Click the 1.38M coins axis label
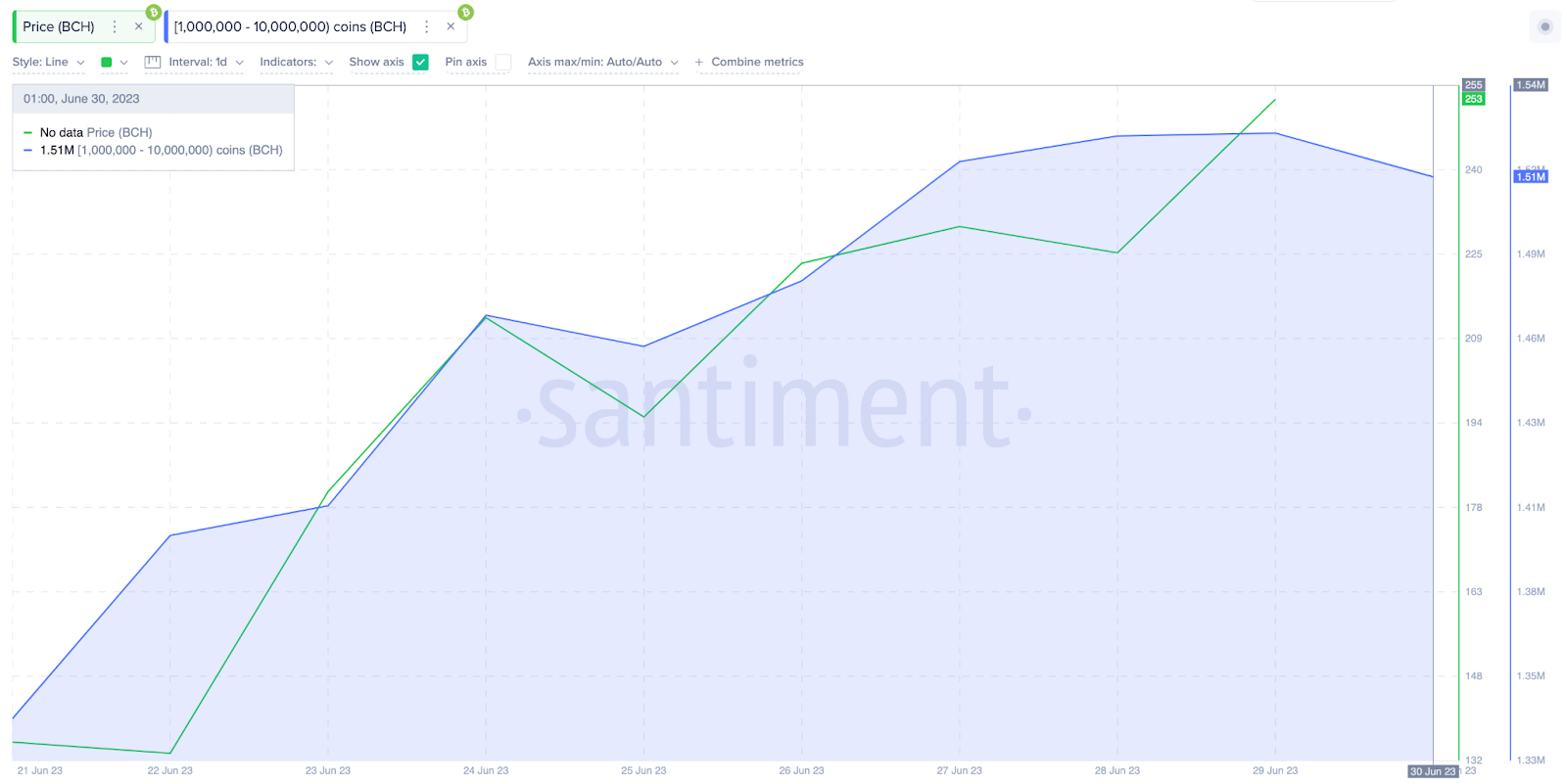This screenshot has height=784, width=1567. pos(1531,591)
